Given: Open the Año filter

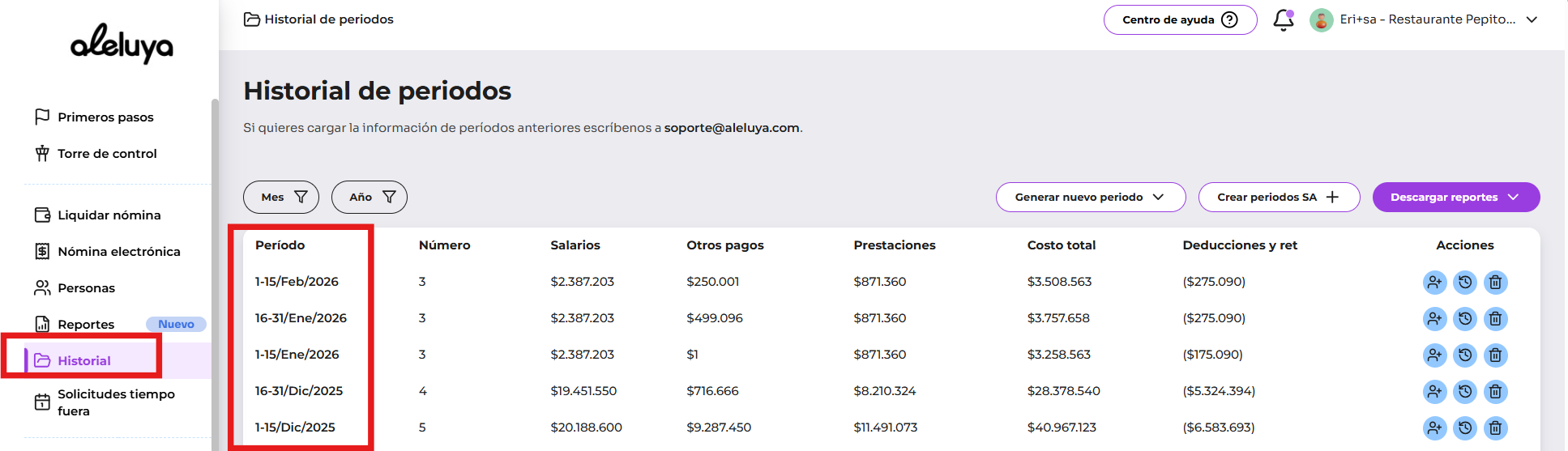Looking at the screenshot, I should (x=369, y=198).
